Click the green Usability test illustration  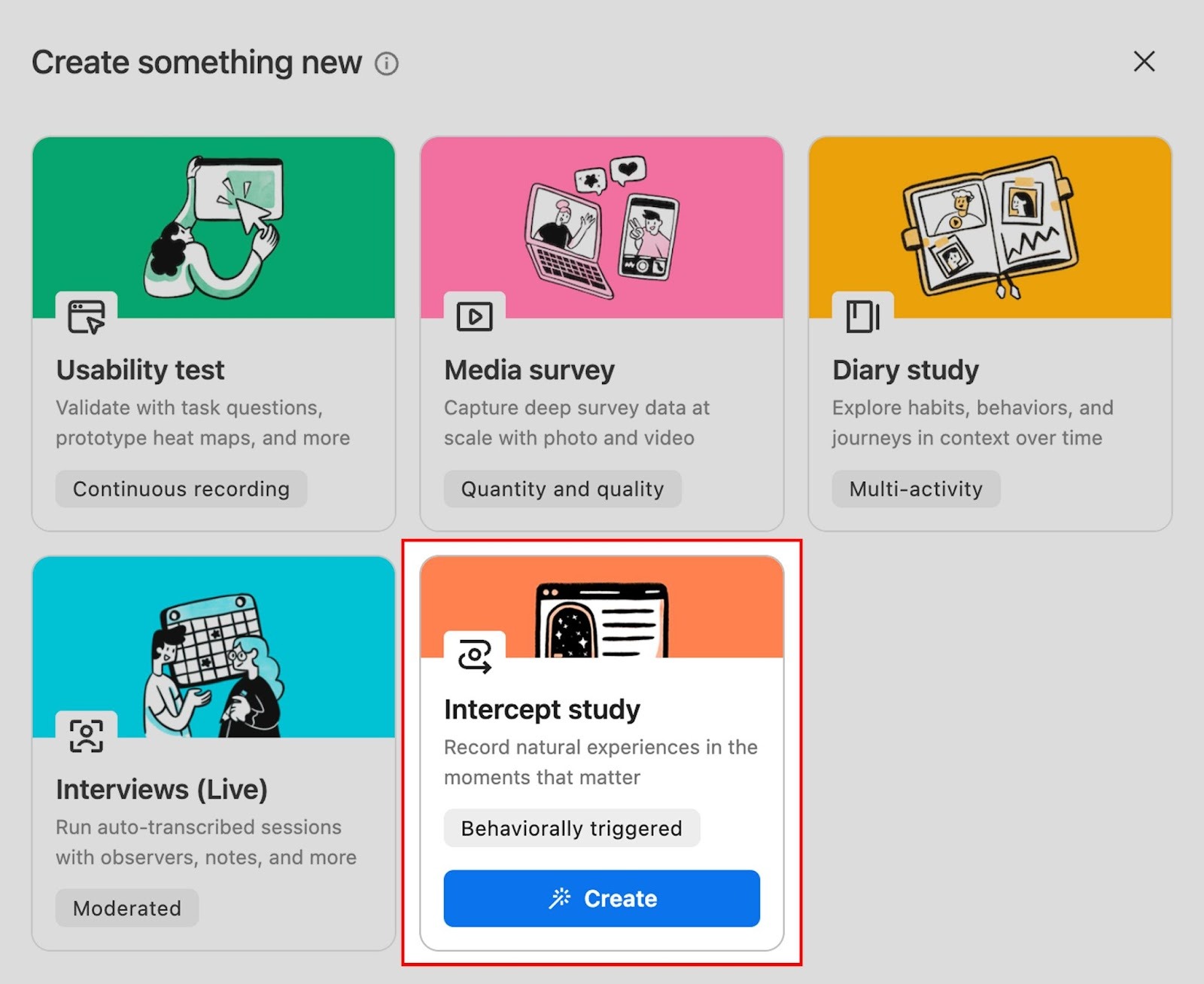click(x=214, y=226)
